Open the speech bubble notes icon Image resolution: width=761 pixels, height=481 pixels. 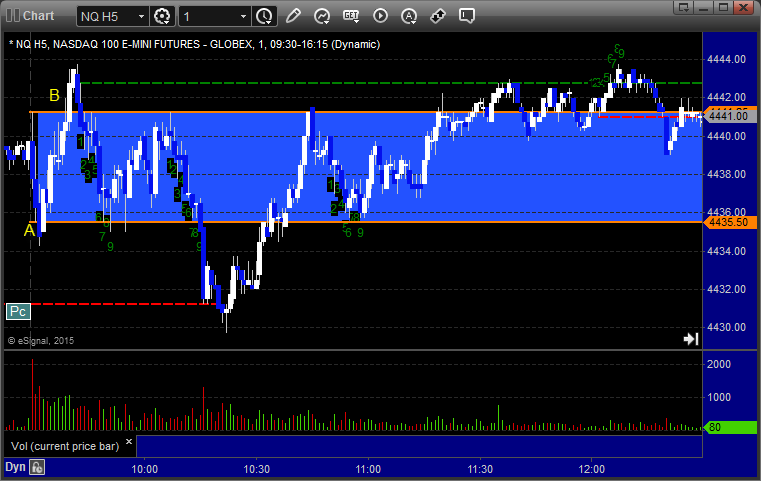coord(467,16)
